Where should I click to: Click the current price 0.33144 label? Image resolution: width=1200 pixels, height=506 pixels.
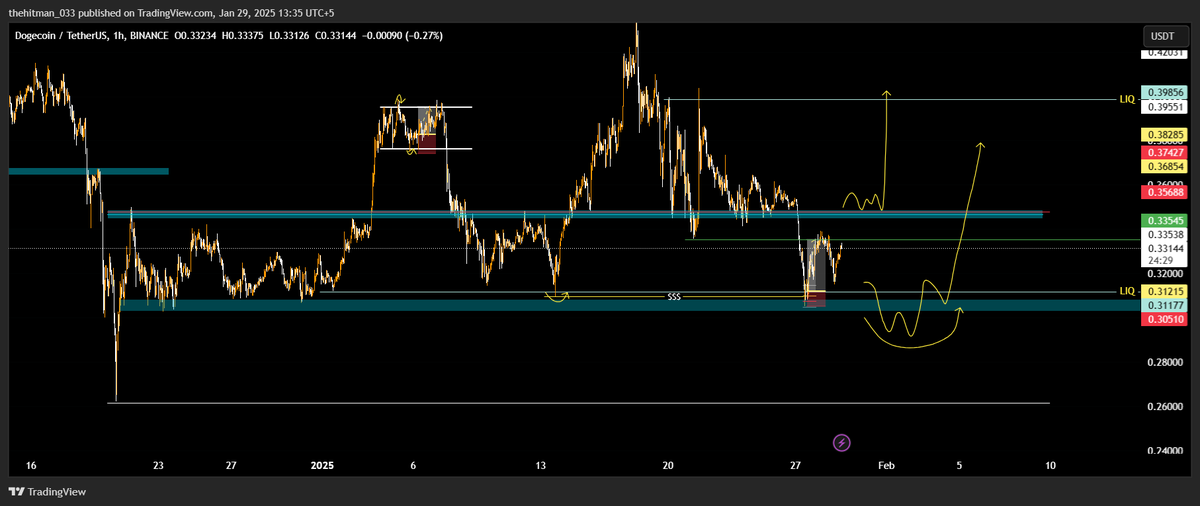pyautogui.click(x=1163, y=248)
